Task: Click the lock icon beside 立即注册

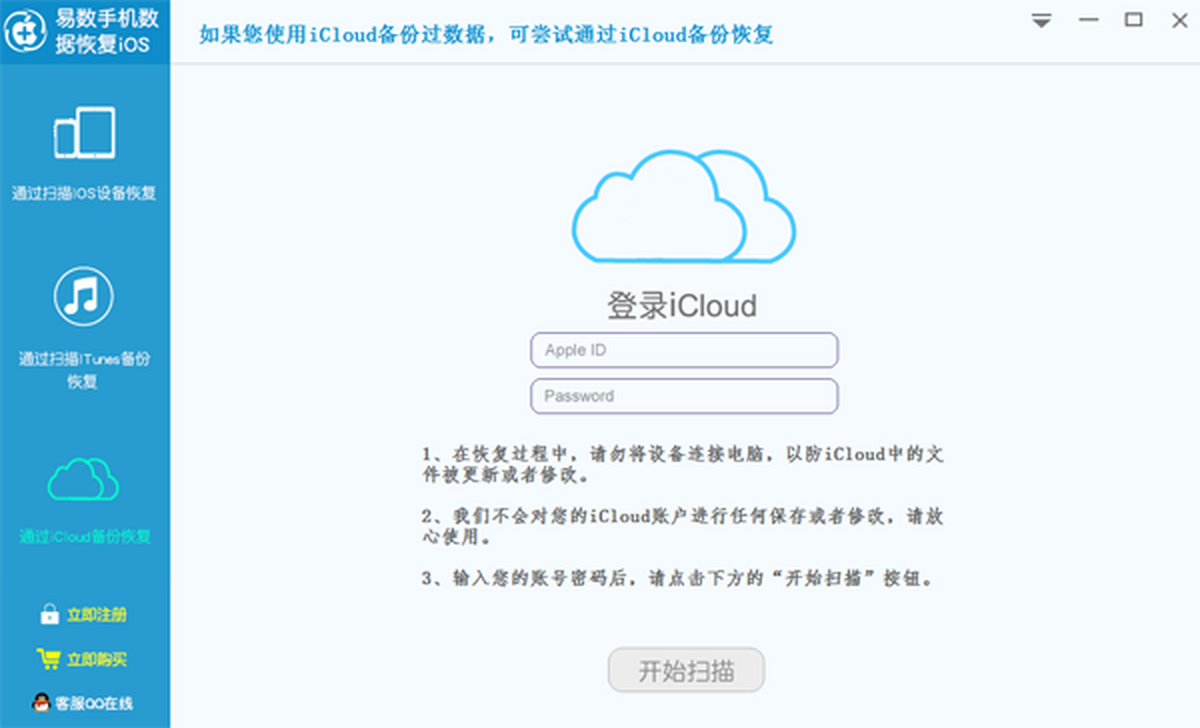Action: click(49, 614)
